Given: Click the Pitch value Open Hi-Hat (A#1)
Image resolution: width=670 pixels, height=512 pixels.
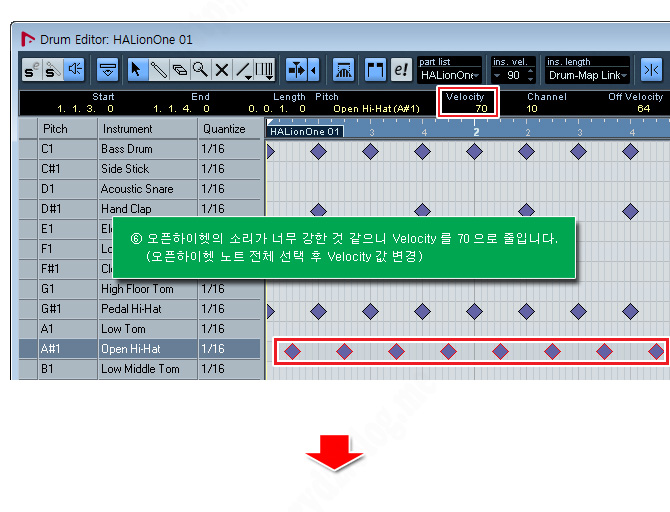Looking at the screenshot, I should click(376, 109).
